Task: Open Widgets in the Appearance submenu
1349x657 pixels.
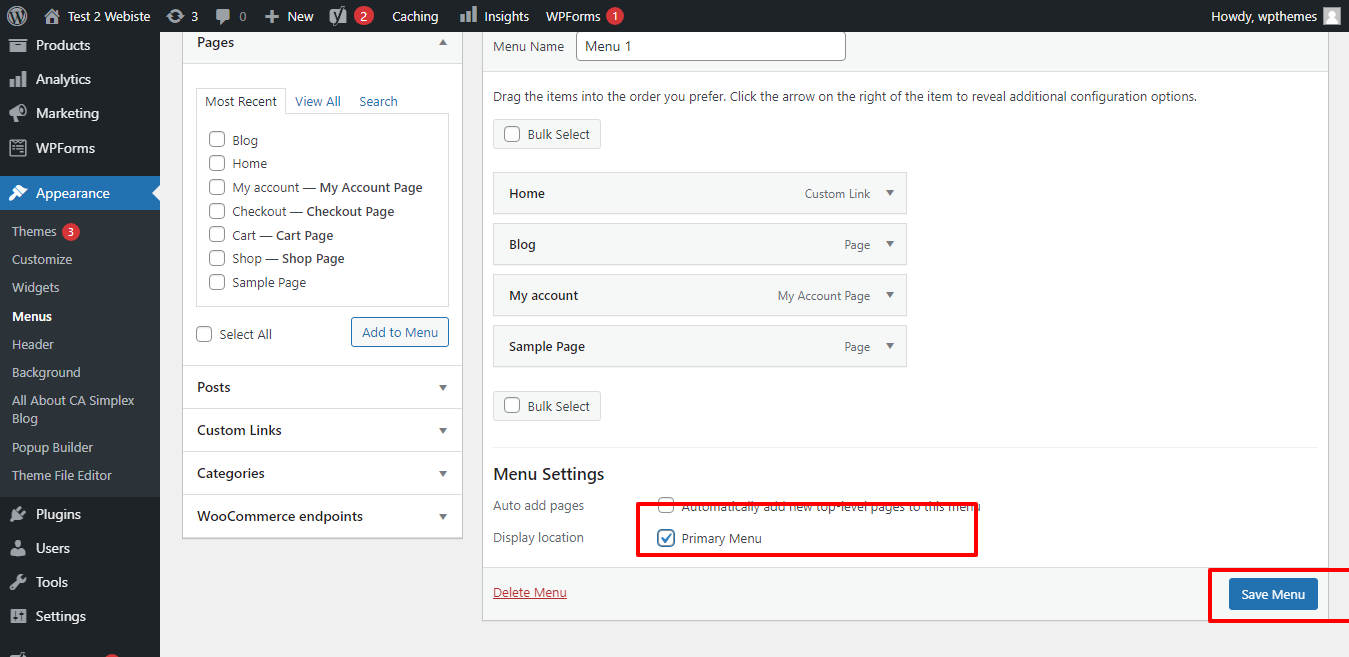Action: 36,287
